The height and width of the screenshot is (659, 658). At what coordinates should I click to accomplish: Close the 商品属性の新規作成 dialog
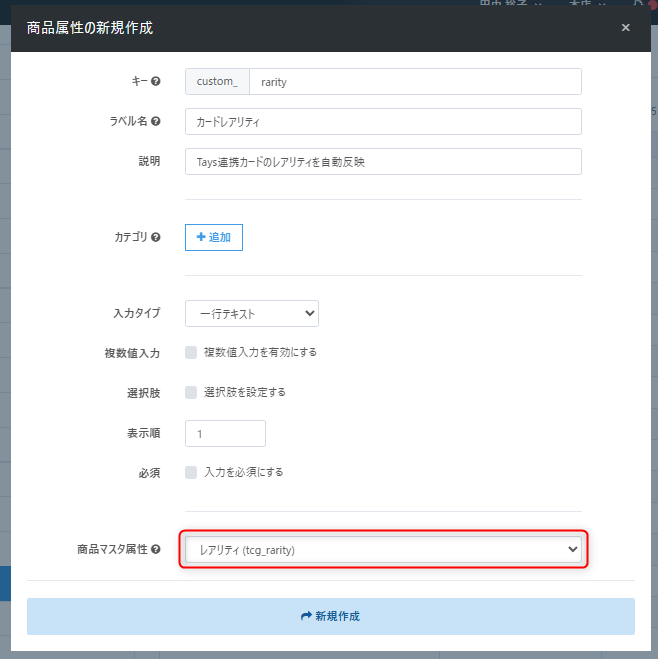coord(625,28)
